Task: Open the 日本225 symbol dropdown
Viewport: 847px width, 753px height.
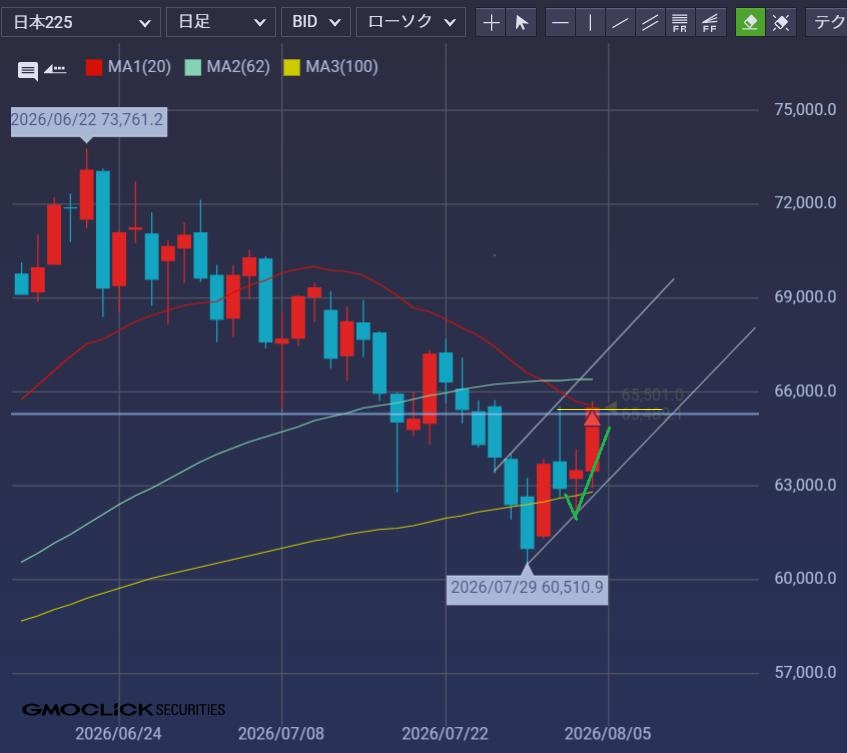Action: [80, 22]
